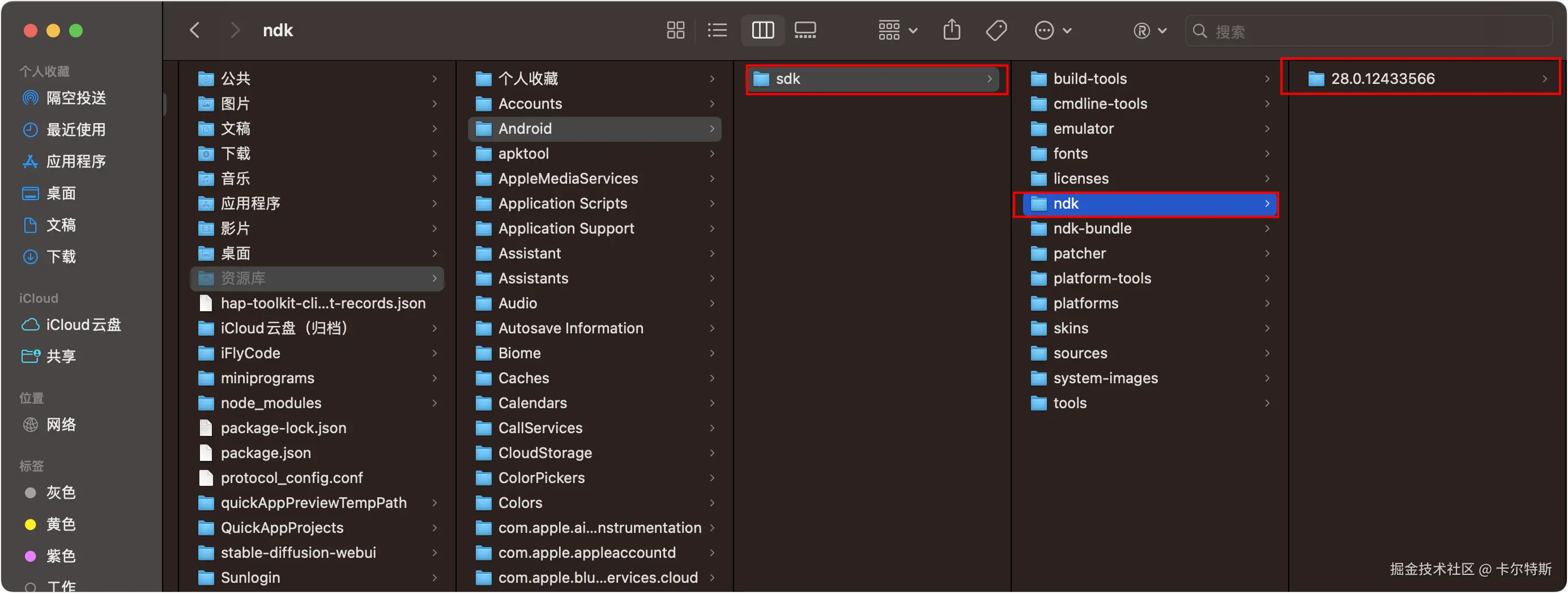Open the circled R toolbar dropdown
1568x593 pixels.
(1149, 30)
